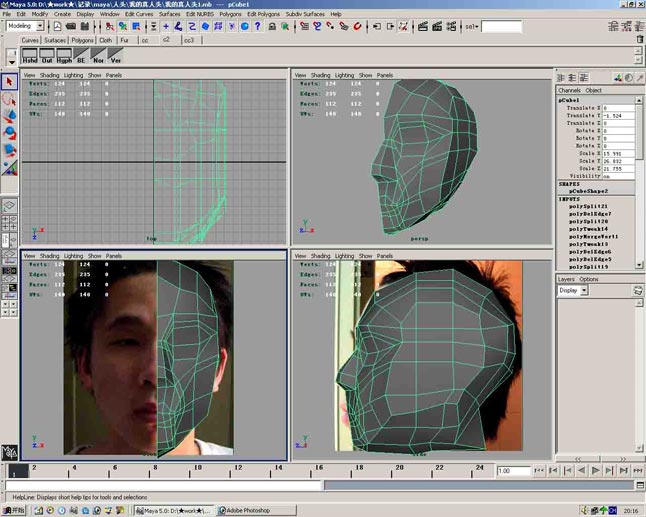
Task: Click the Translate Y value field
Action: coord(618,116)
